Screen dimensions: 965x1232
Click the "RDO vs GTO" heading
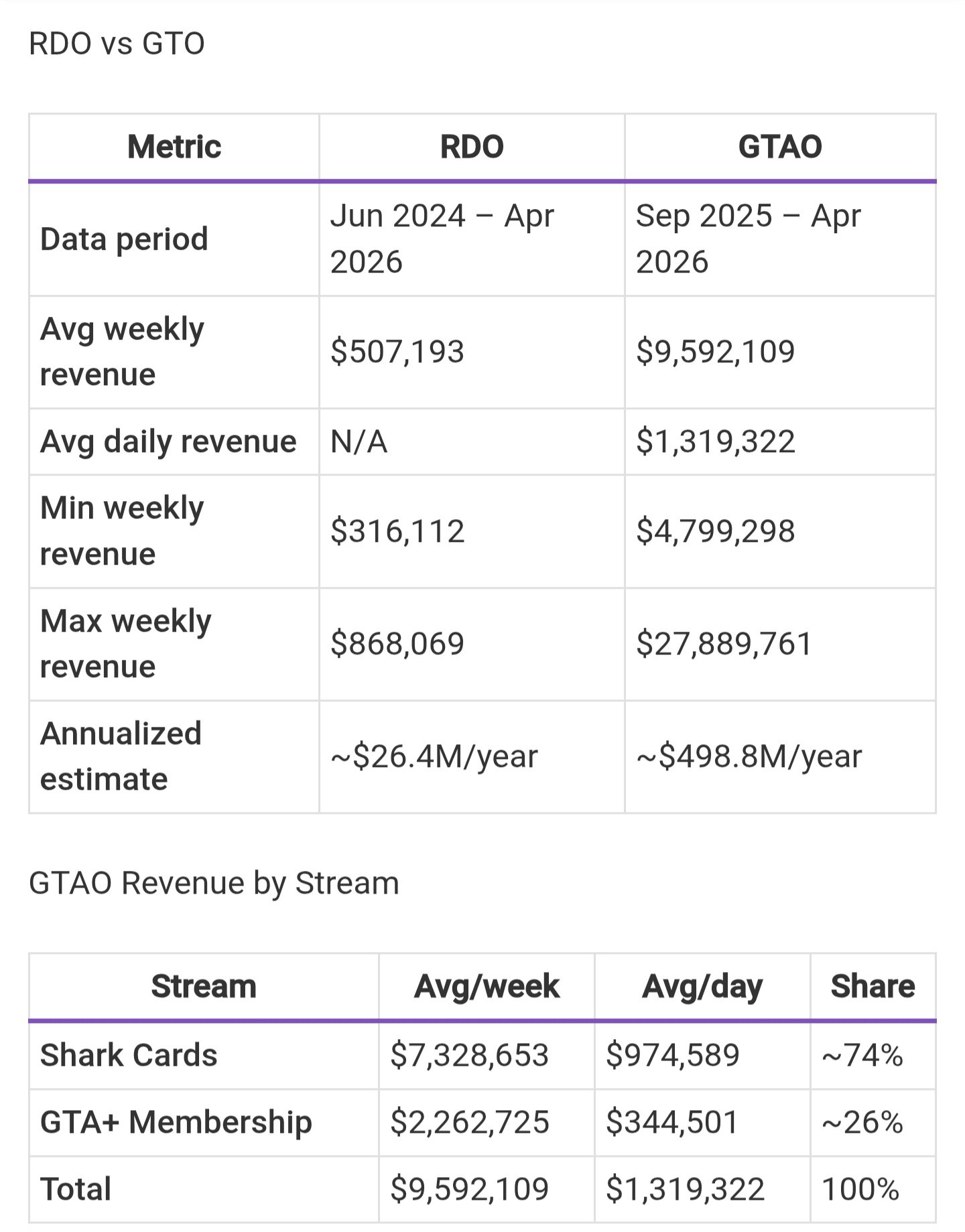117,44
